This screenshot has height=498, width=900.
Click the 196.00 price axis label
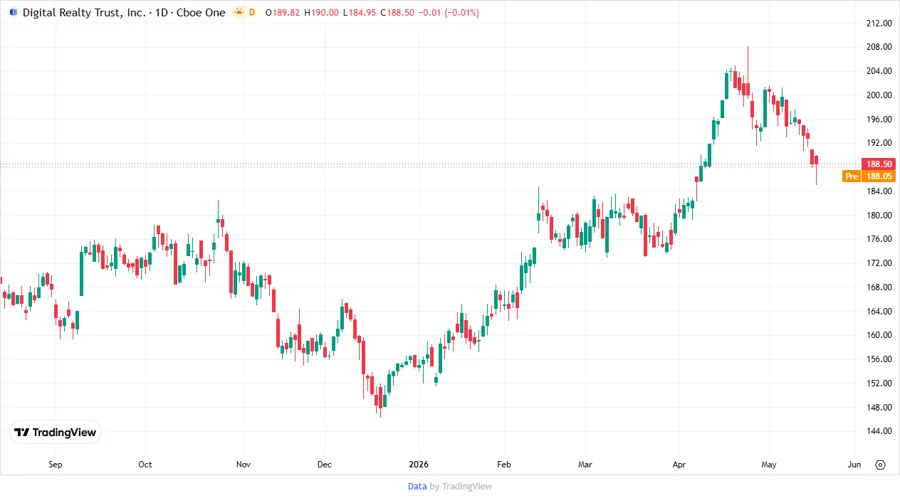tap(879, 119)
